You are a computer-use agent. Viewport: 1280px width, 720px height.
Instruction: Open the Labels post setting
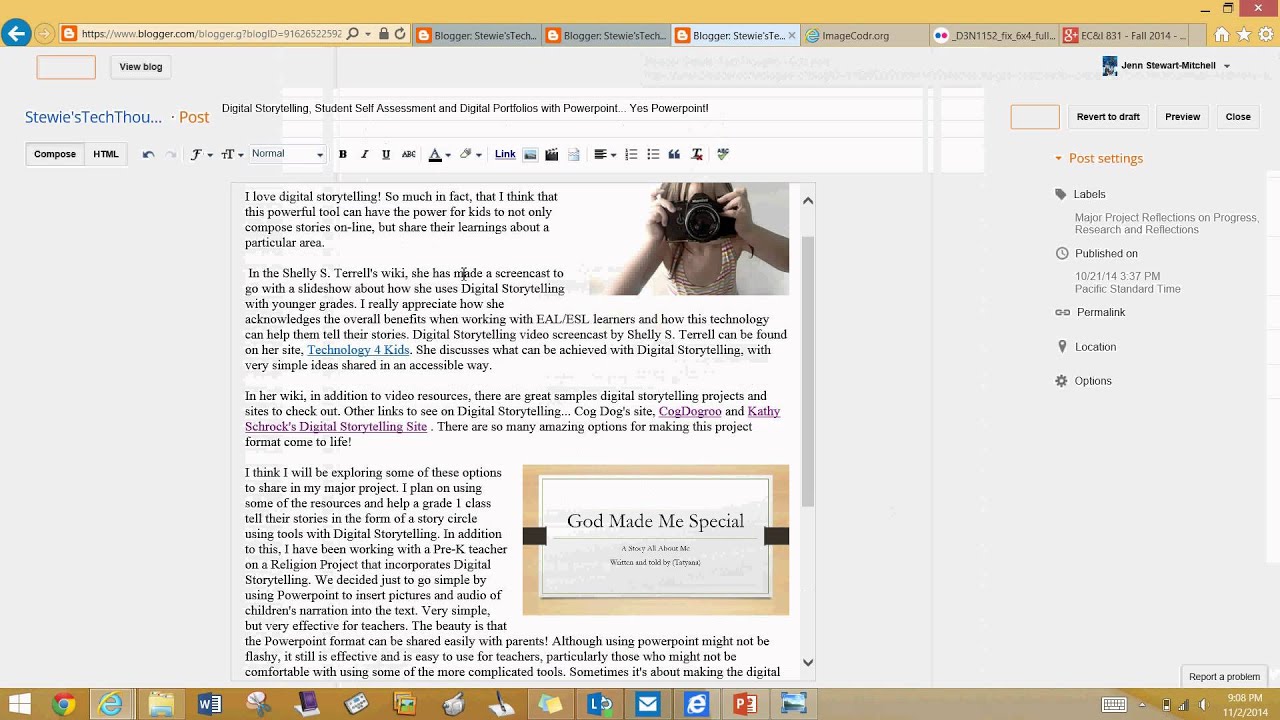coord(1089,194)
